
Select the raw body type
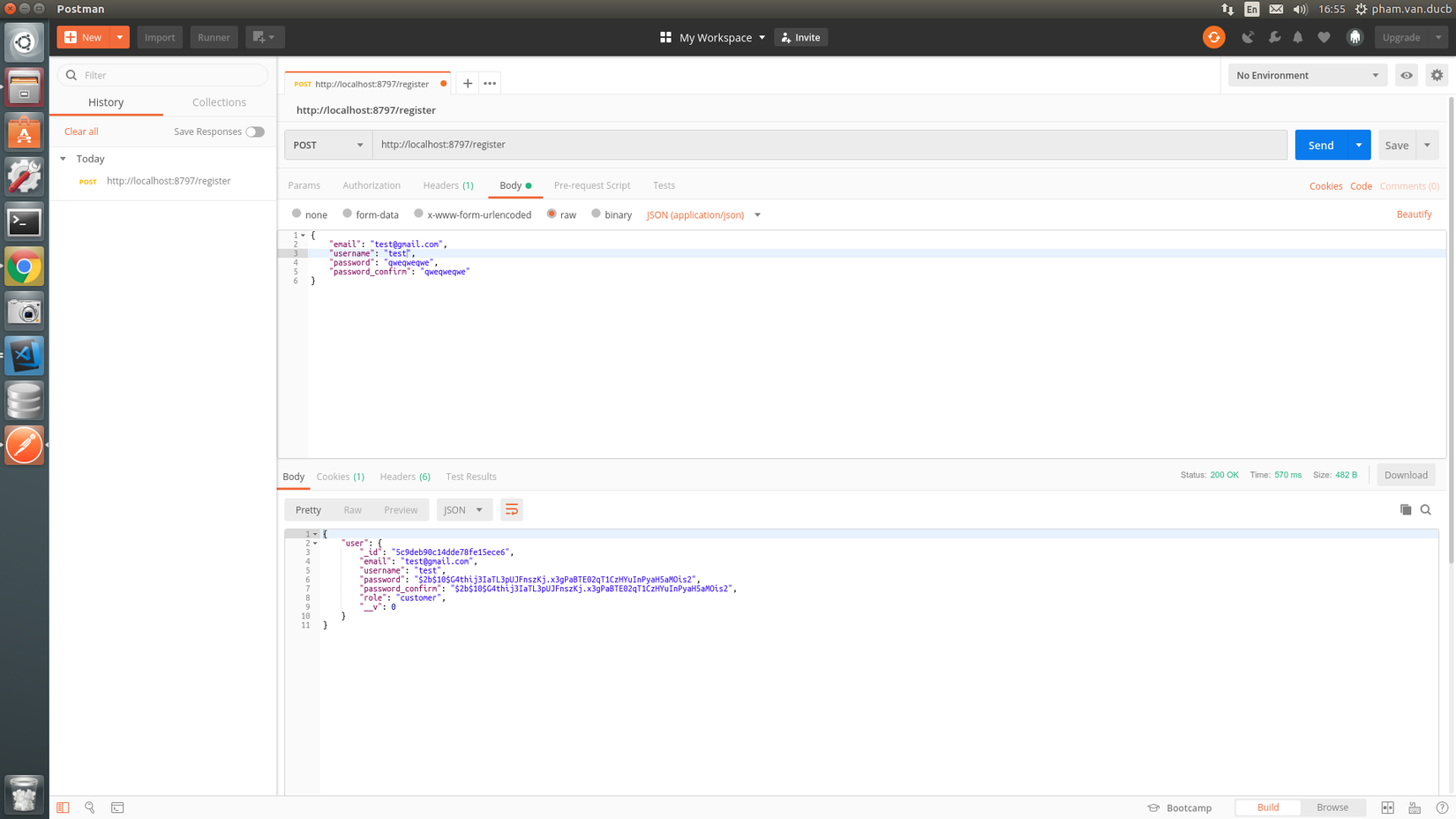coord(552,214)
